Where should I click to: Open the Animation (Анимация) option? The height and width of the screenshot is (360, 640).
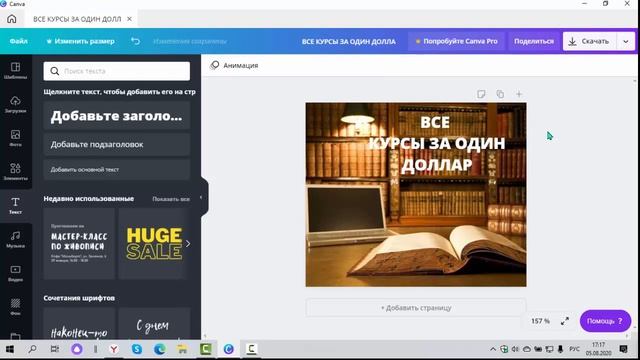point(234,65)
